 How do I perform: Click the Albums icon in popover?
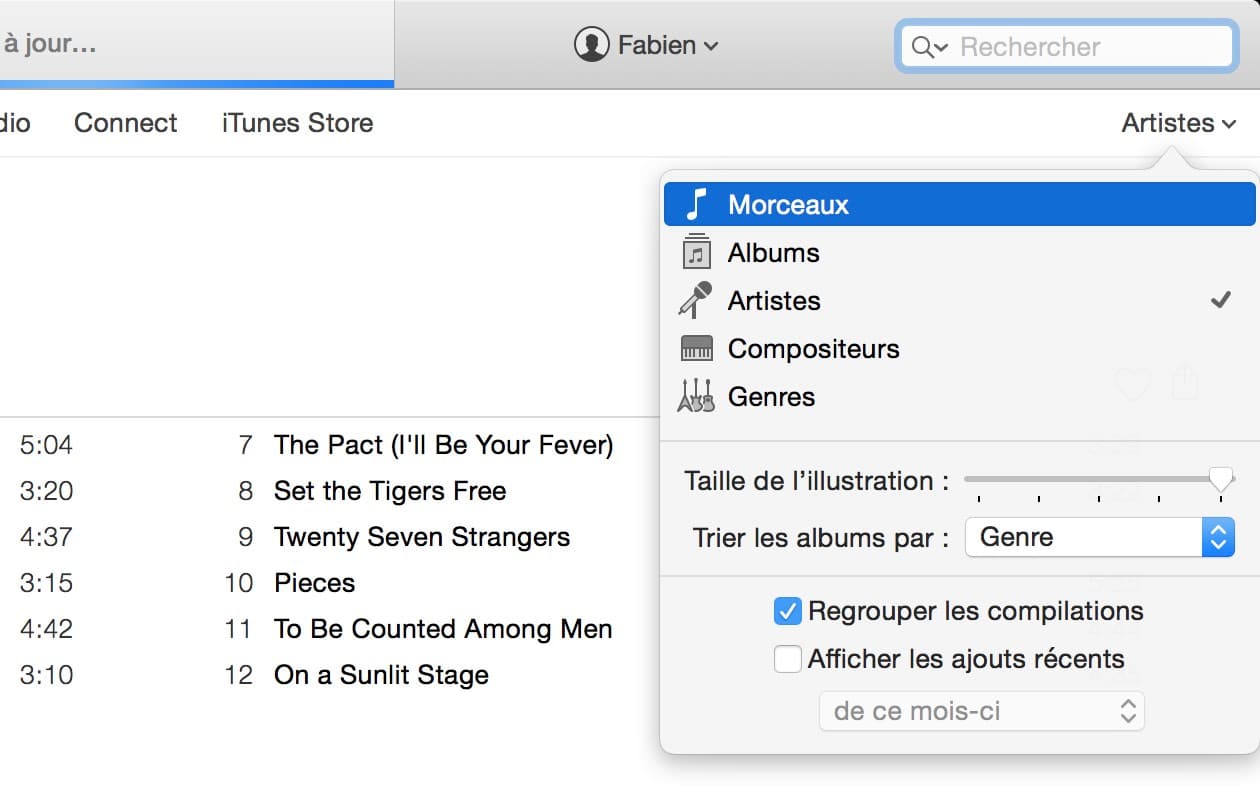tap(696, 252)
